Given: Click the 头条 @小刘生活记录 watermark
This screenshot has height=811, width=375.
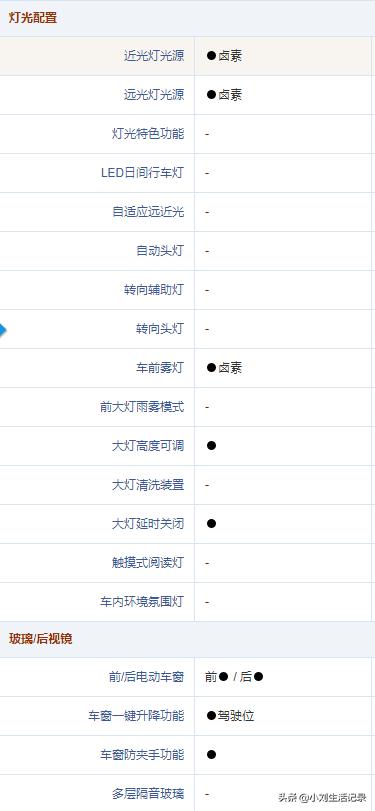Looking at the screenshot, I should (322, 797).
